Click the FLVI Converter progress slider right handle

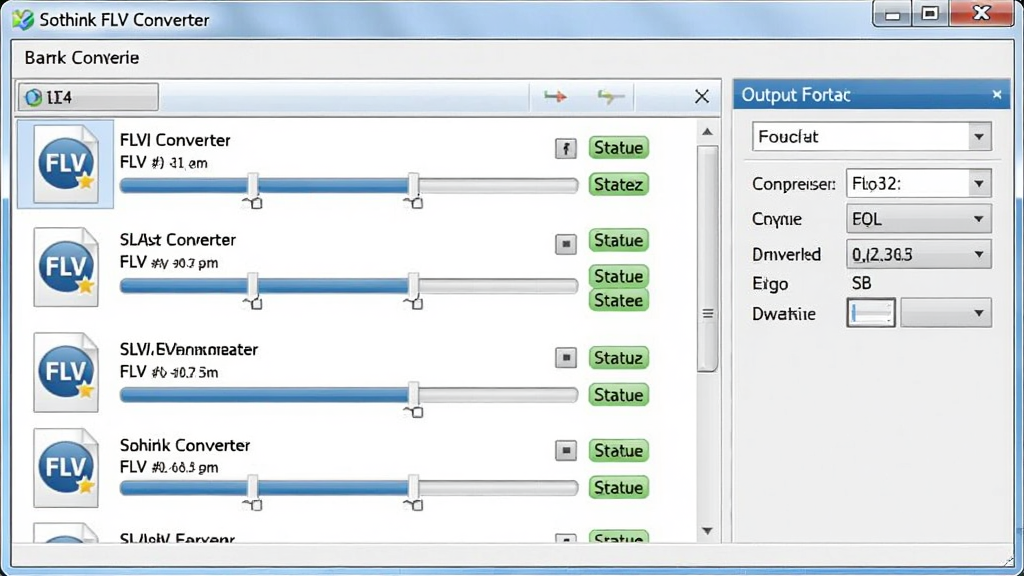tap(413, 185)
